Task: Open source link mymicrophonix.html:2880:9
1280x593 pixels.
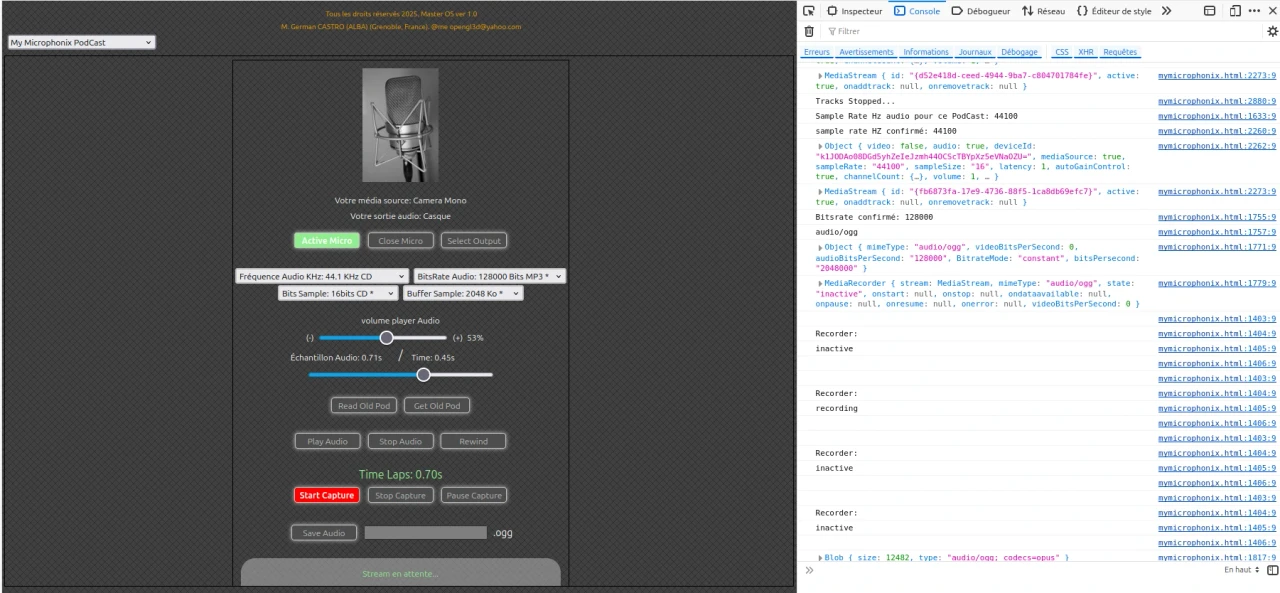Action: (1217, 101)
